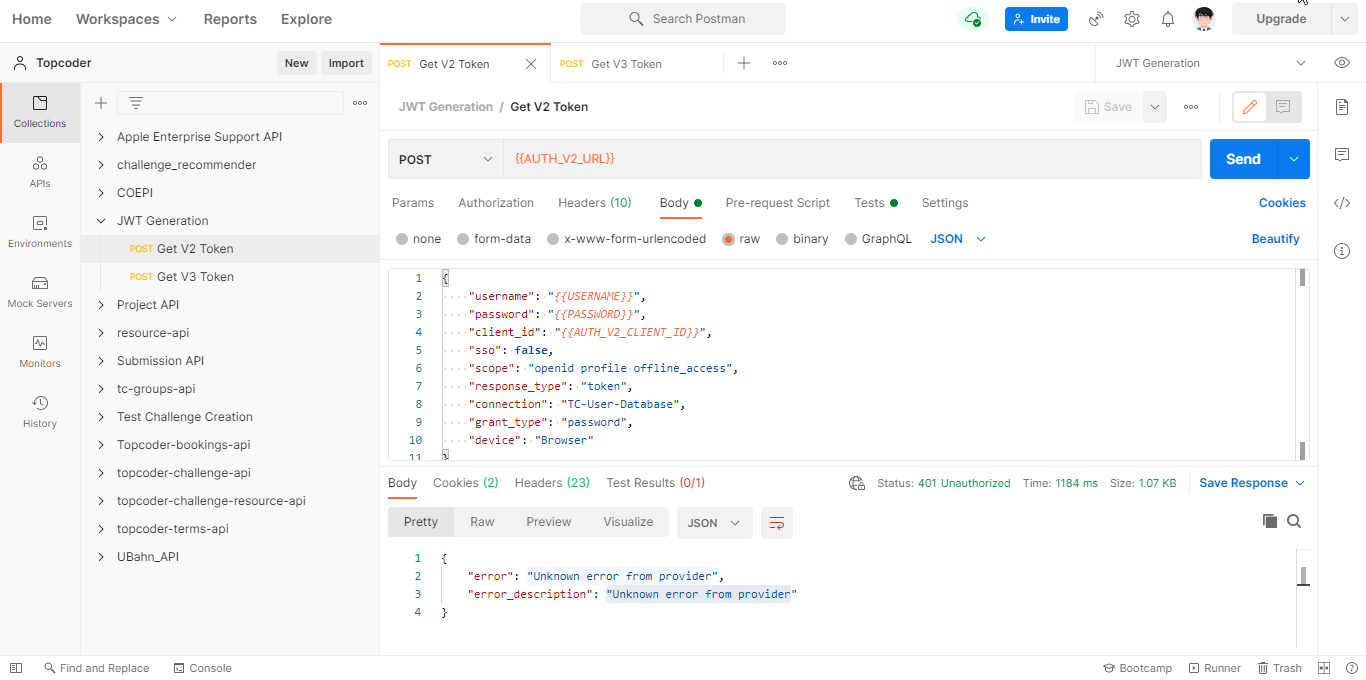
Task: Click the plus icon to create collection
Action: [101, 103]
